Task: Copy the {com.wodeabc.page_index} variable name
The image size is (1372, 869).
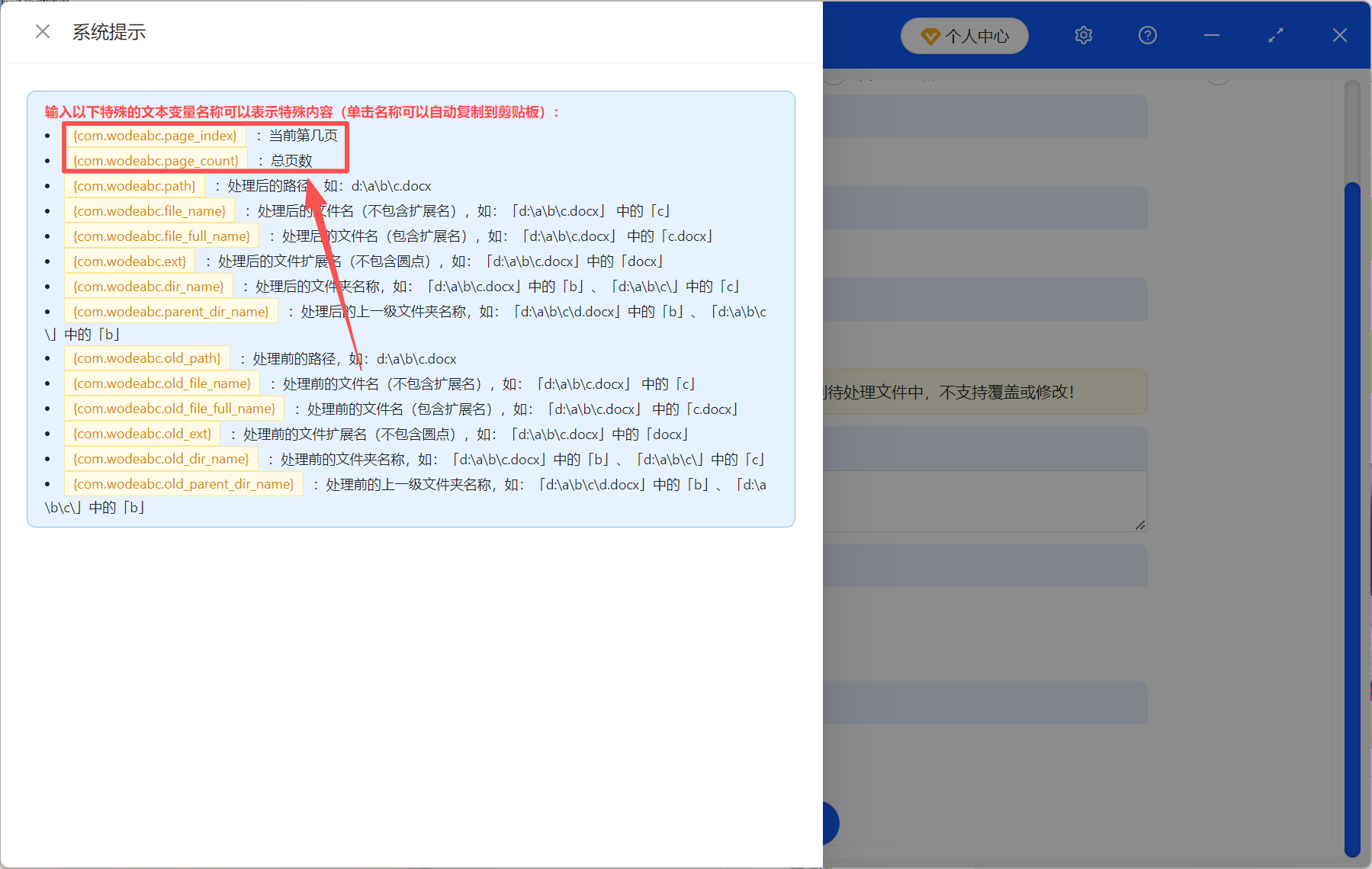Action: 154,136
